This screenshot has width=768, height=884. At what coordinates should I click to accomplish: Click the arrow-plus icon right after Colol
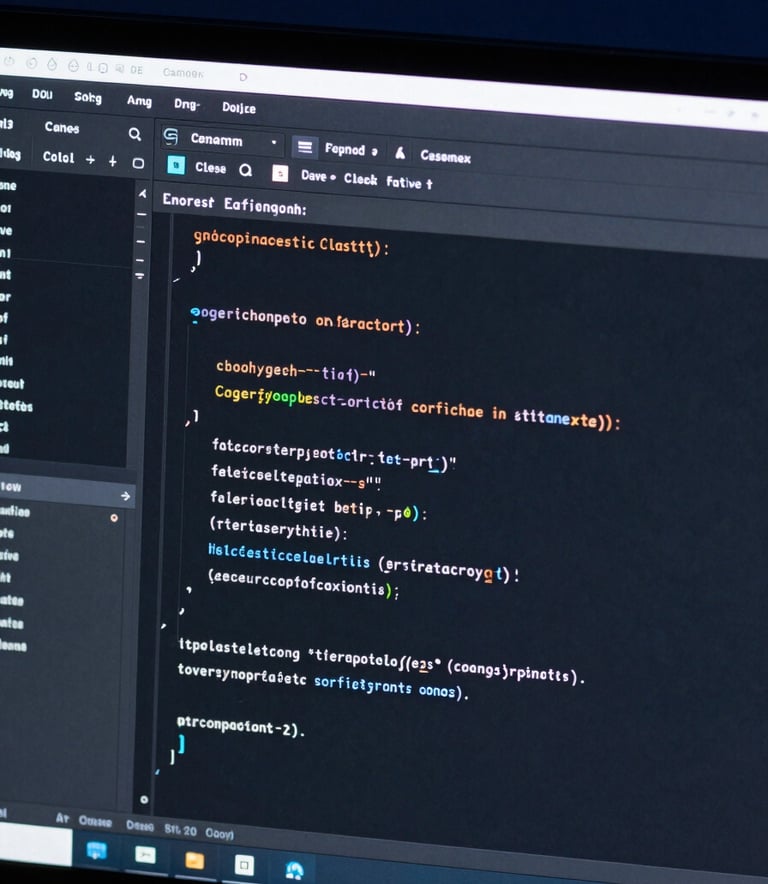click(x=90, y=160)
